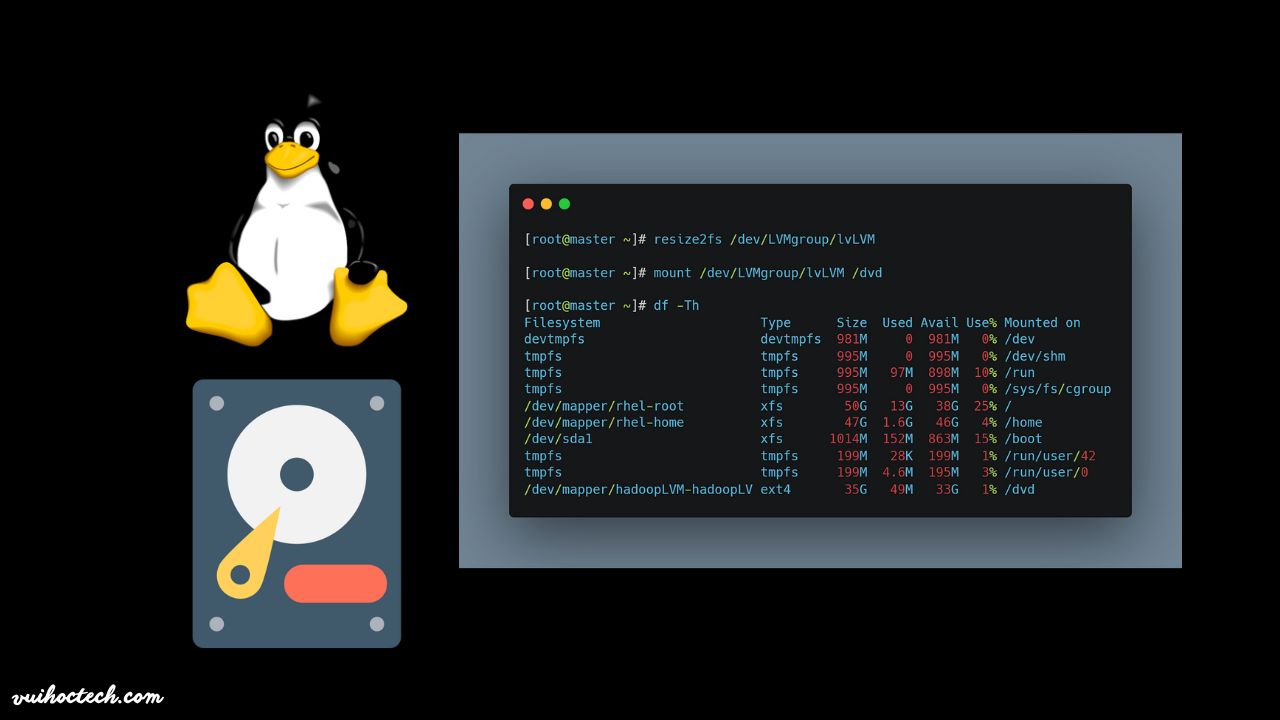The image size is (1280, 720).
Task: Click devtmpfs in the Filesystem column
Action: tap(554, 339)
